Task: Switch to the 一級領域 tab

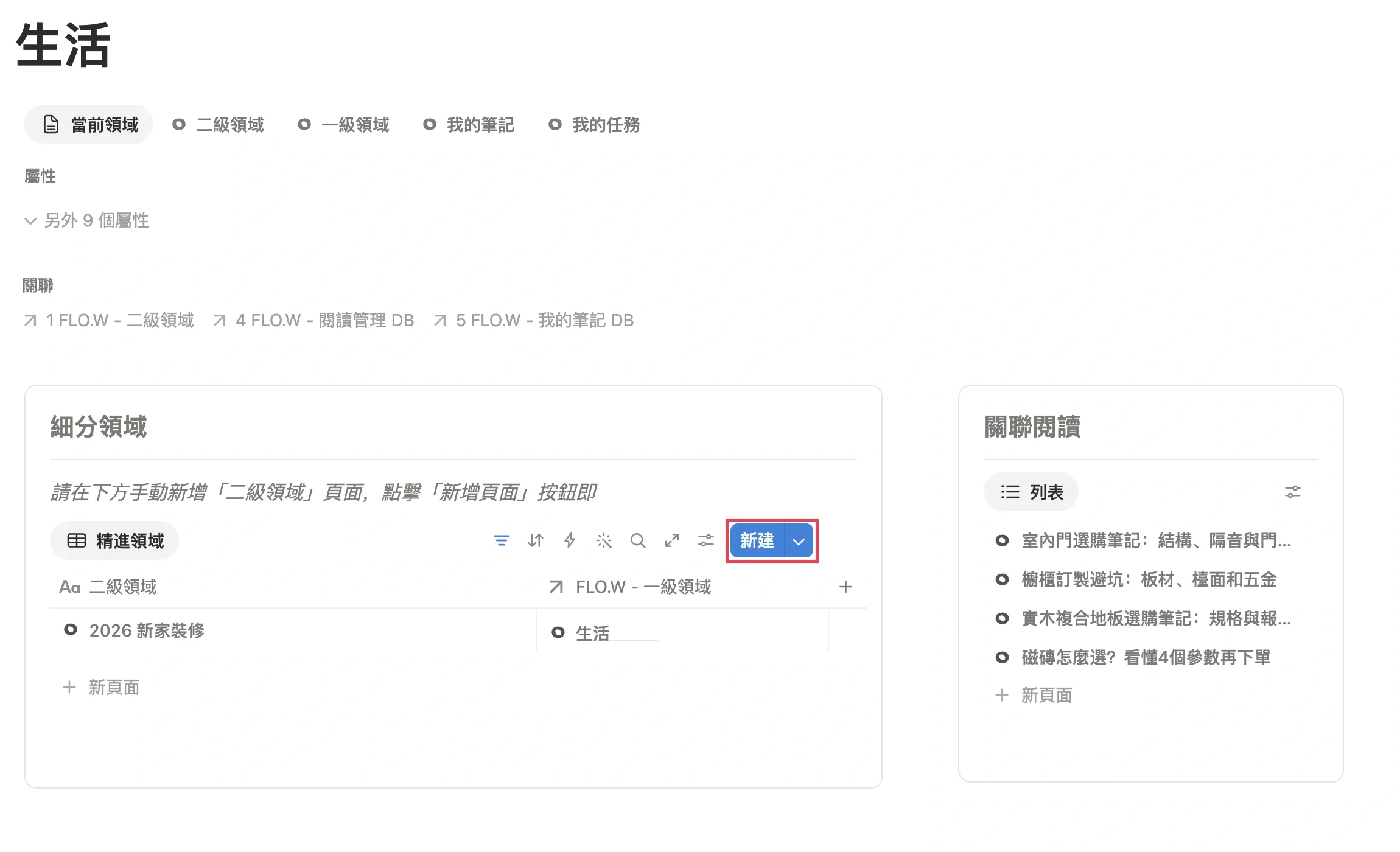Action: [x=343, y=125]
